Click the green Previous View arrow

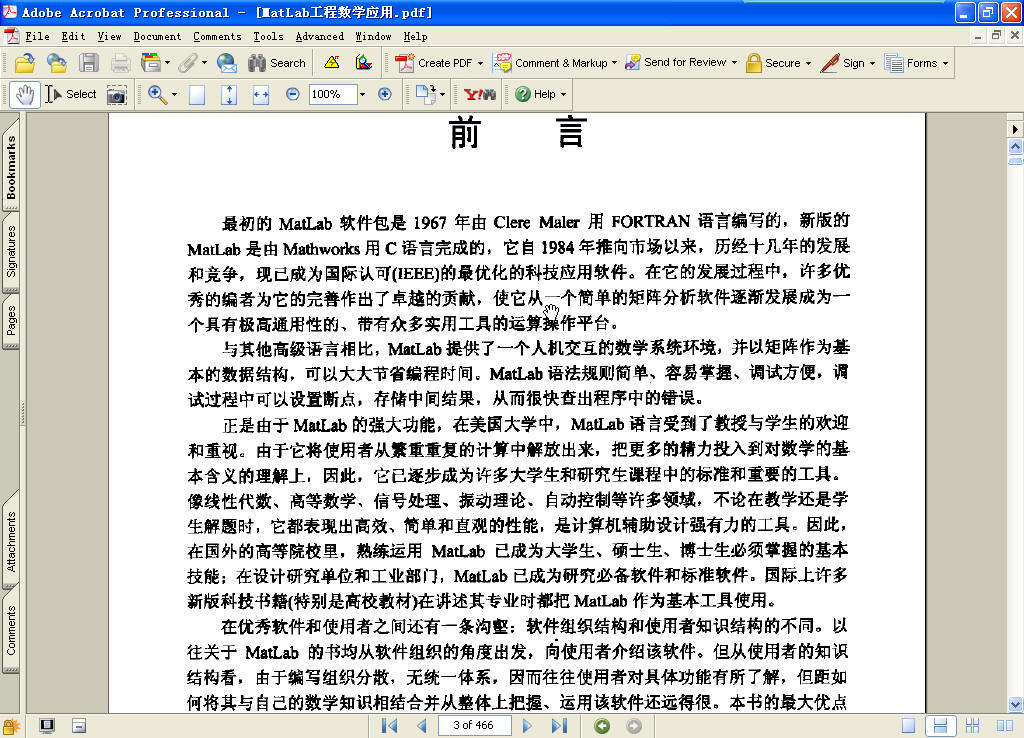(x=601, y=726)
